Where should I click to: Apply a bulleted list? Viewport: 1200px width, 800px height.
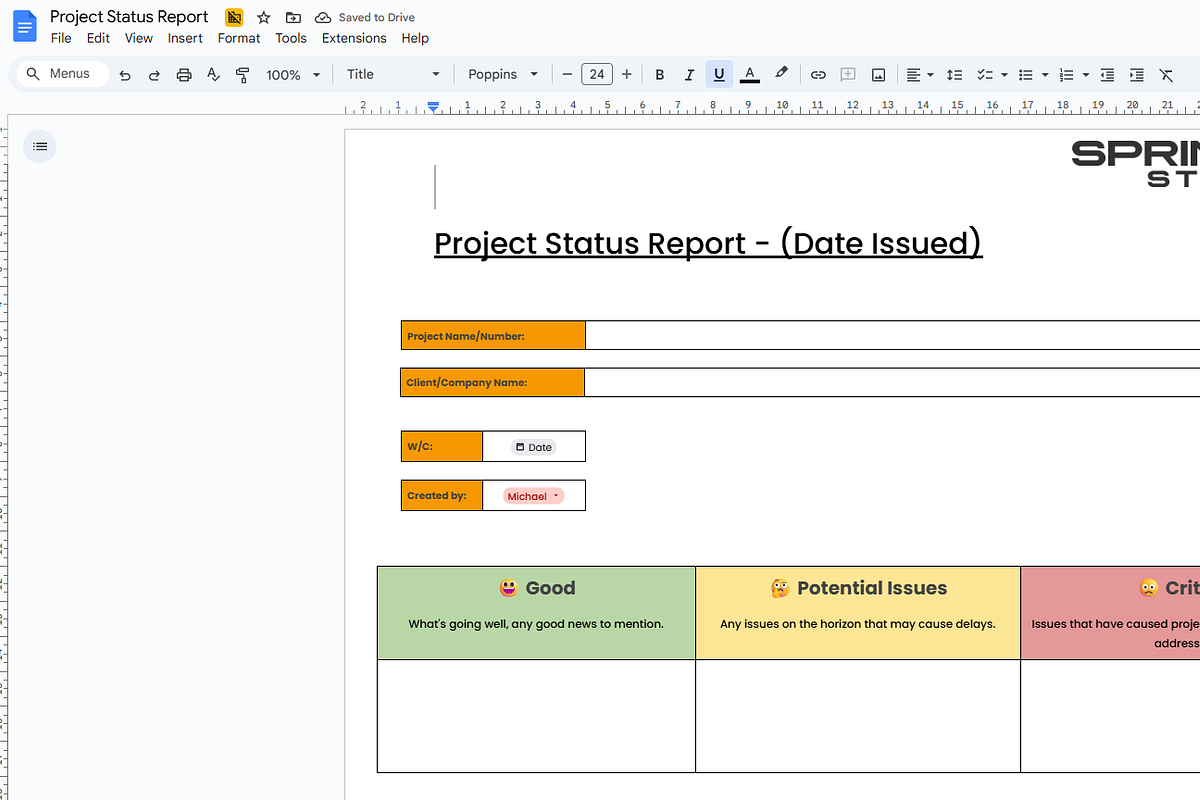coord(1025,75)
